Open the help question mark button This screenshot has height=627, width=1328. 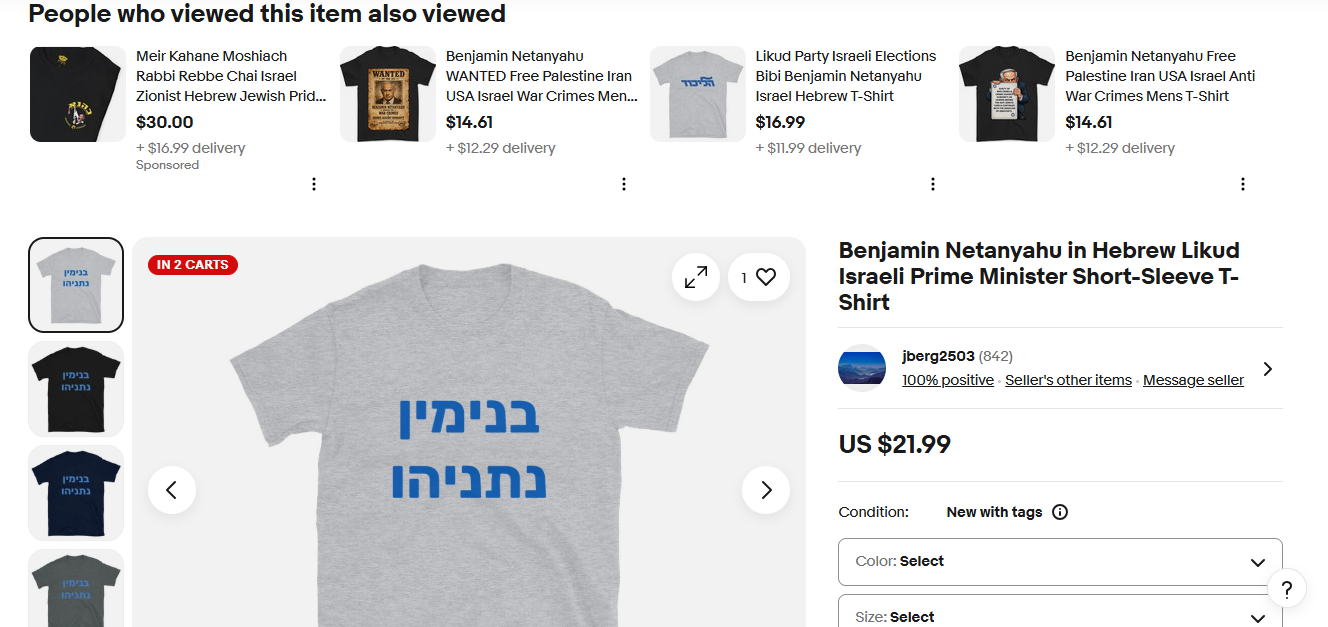coord(1287,589)
